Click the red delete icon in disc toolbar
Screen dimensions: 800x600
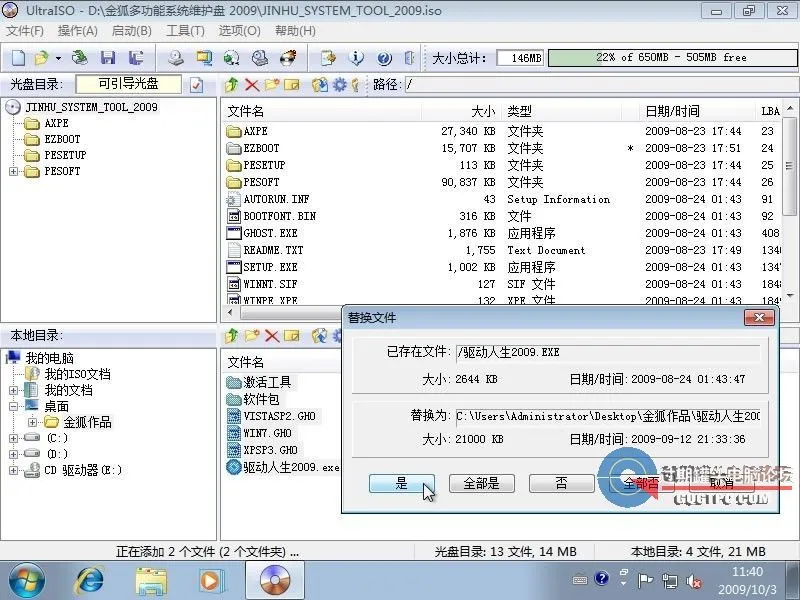(250, 86)
